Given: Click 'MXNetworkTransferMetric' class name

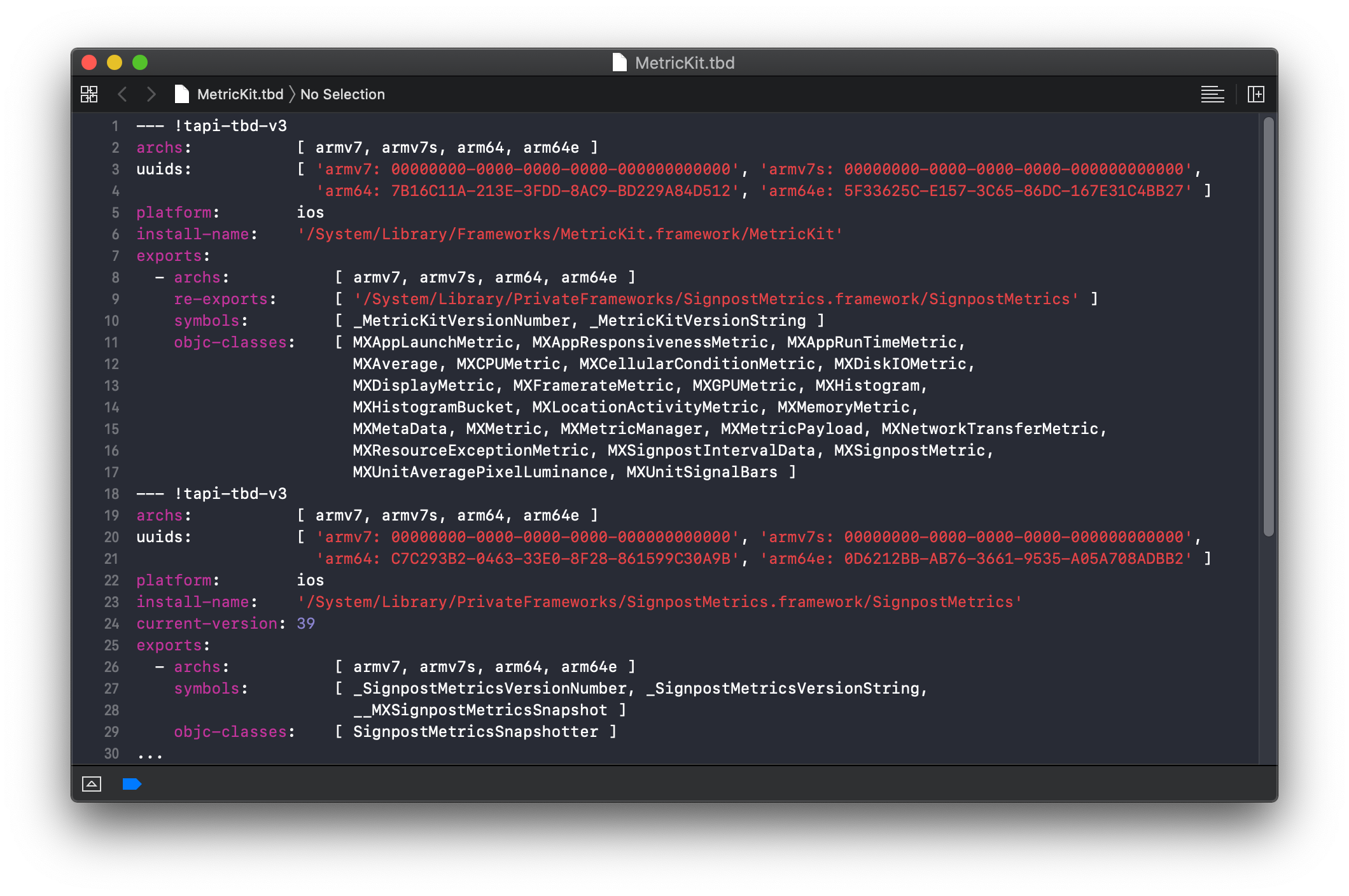Looking at the screenshot, I should pos(990,429).
